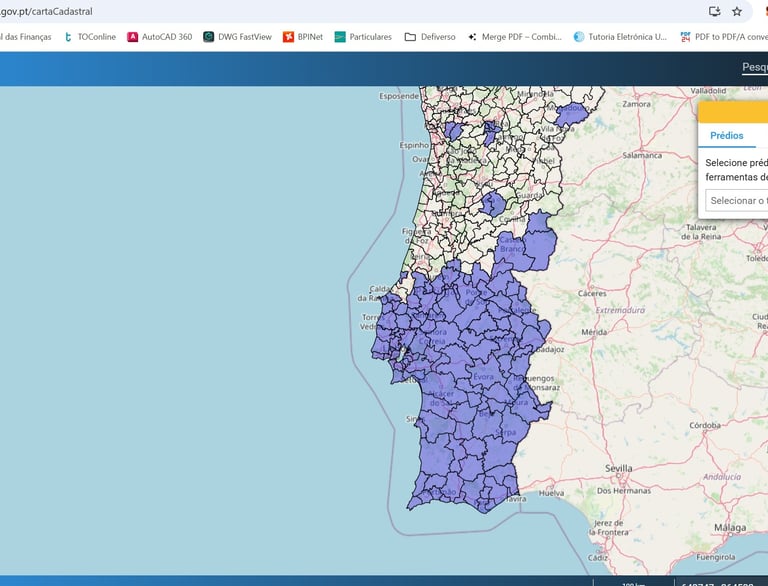
Task: Open the Defiverso bookmarks folder
Action: tap(430, 37)
